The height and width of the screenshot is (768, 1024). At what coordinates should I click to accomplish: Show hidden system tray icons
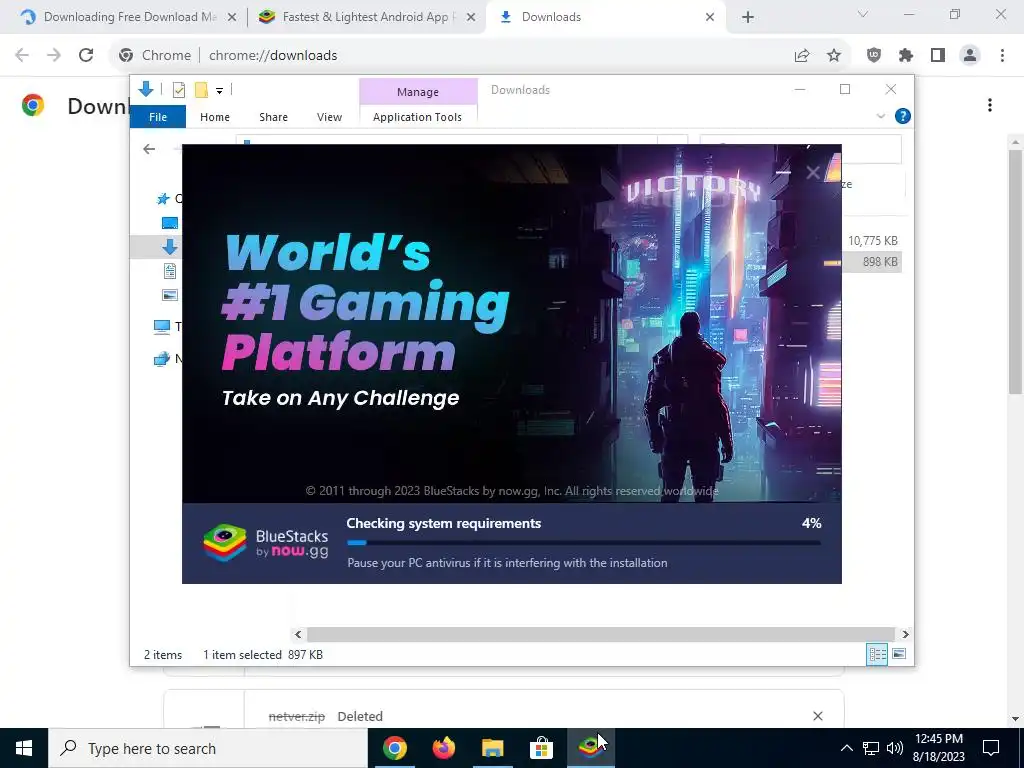pyautogui.click(x=846, y=748)
